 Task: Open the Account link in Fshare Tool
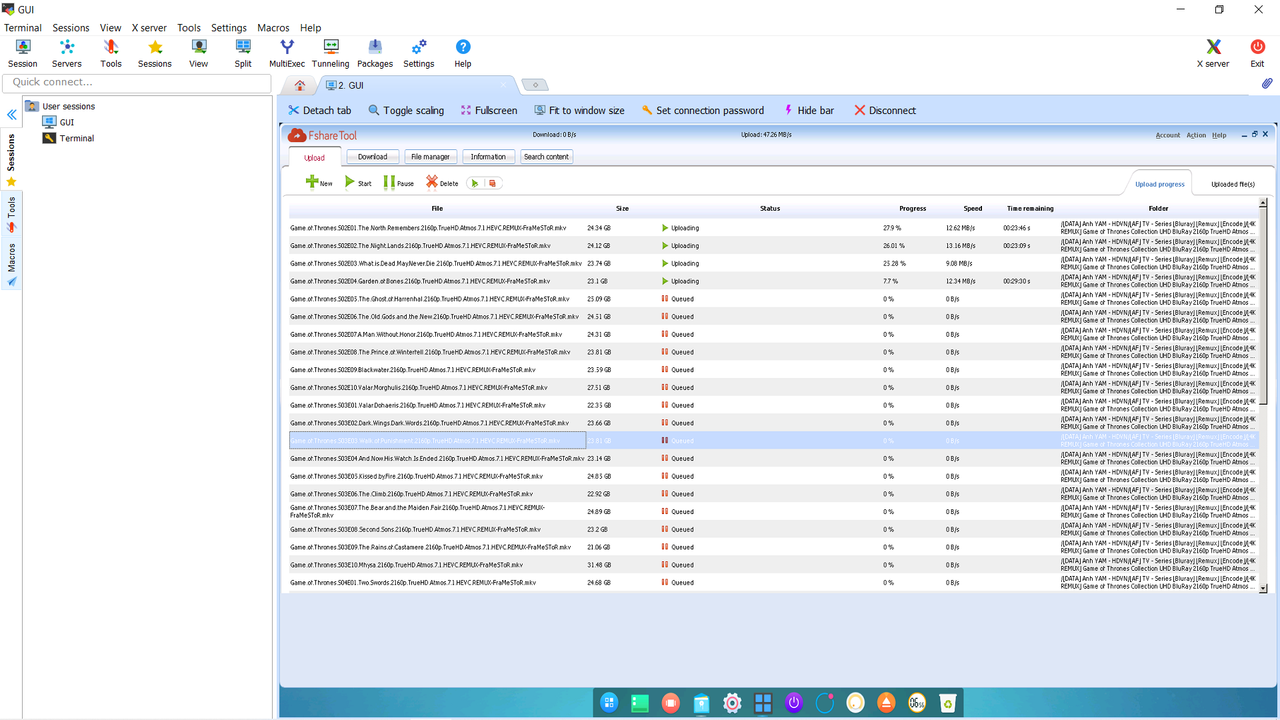click(1167, 135)
